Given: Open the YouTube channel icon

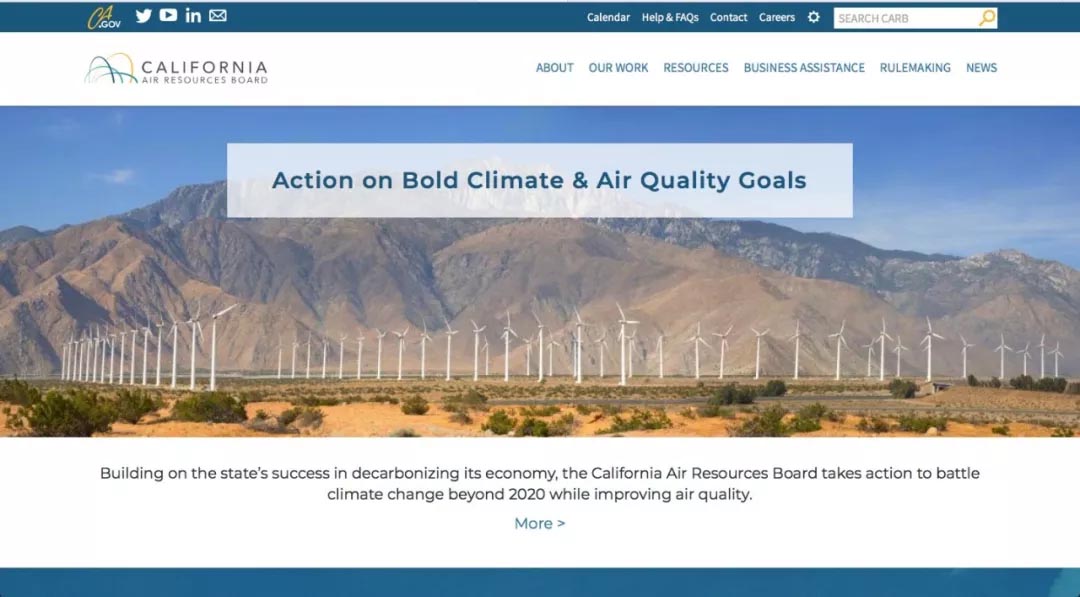Looking at the screenshot, I should 168,16.
